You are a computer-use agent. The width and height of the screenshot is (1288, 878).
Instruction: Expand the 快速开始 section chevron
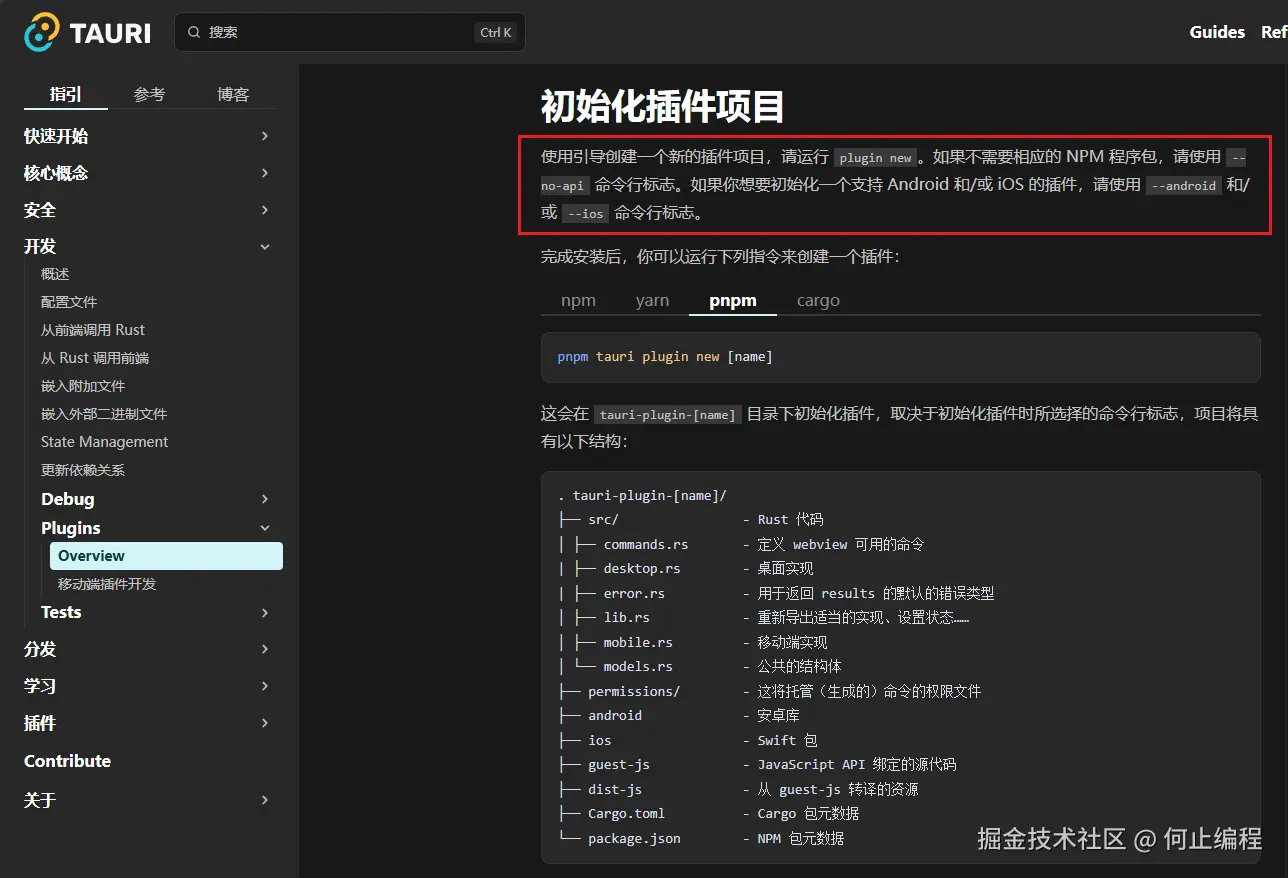coord(265,136)
